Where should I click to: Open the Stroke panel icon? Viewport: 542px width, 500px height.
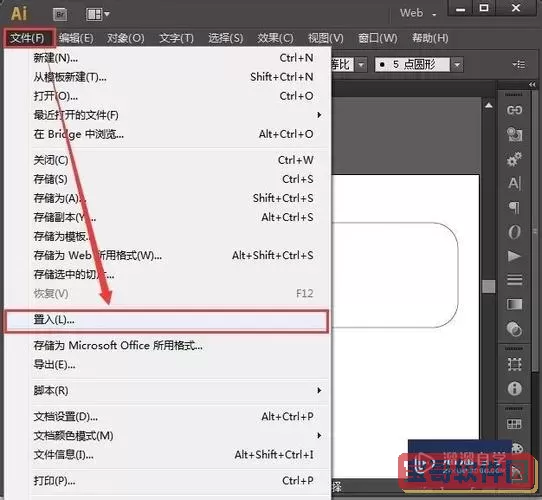(514, 280)
